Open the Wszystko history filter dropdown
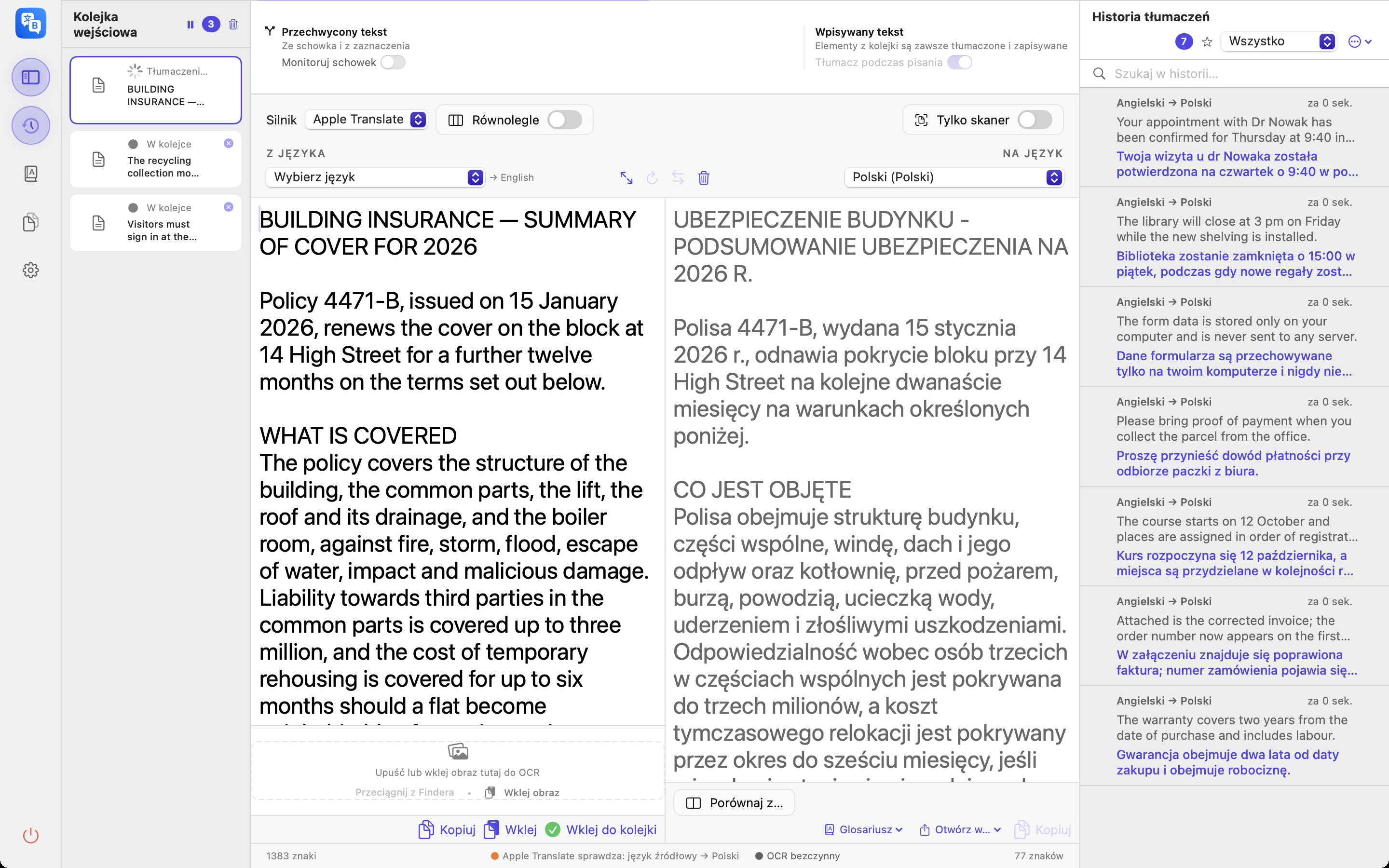1389x868 pixels. pos(1278,41)
